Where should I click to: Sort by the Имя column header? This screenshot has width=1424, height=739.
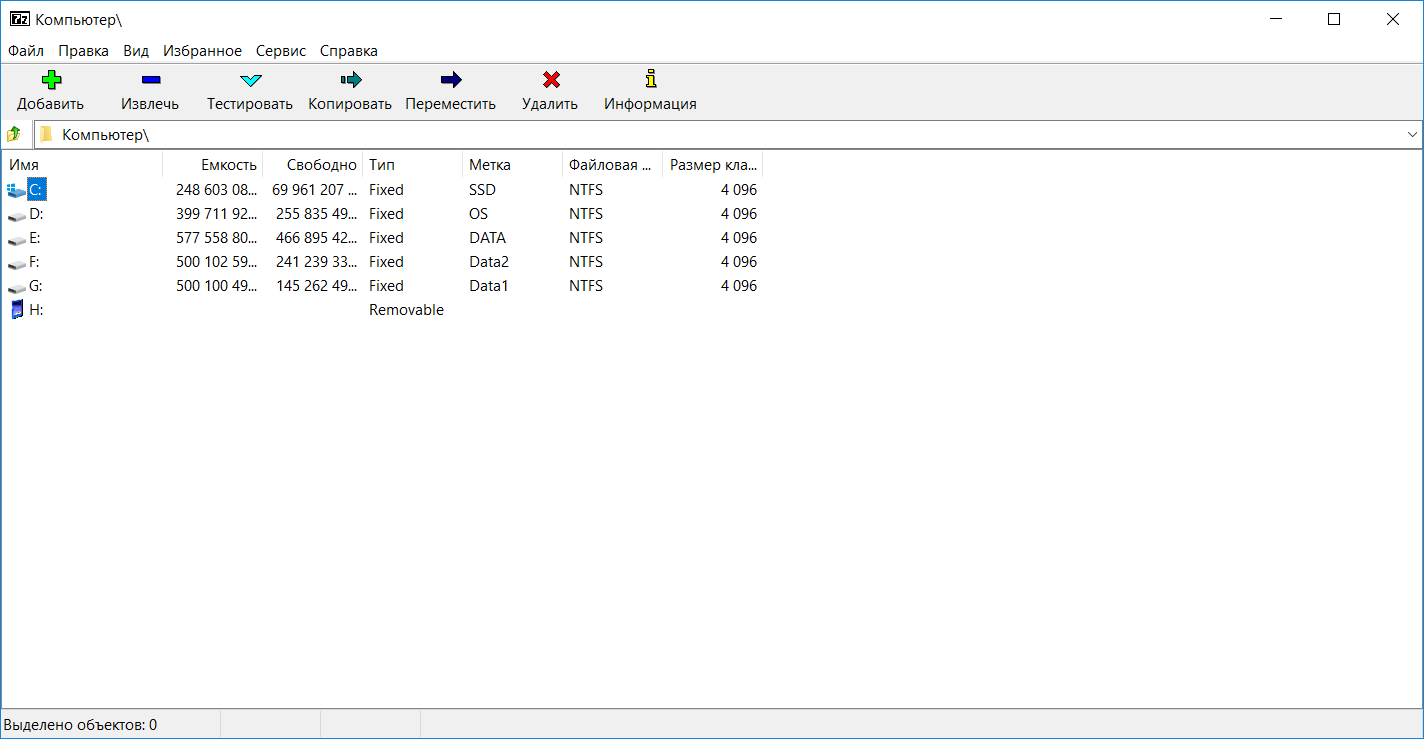(24, 165)
